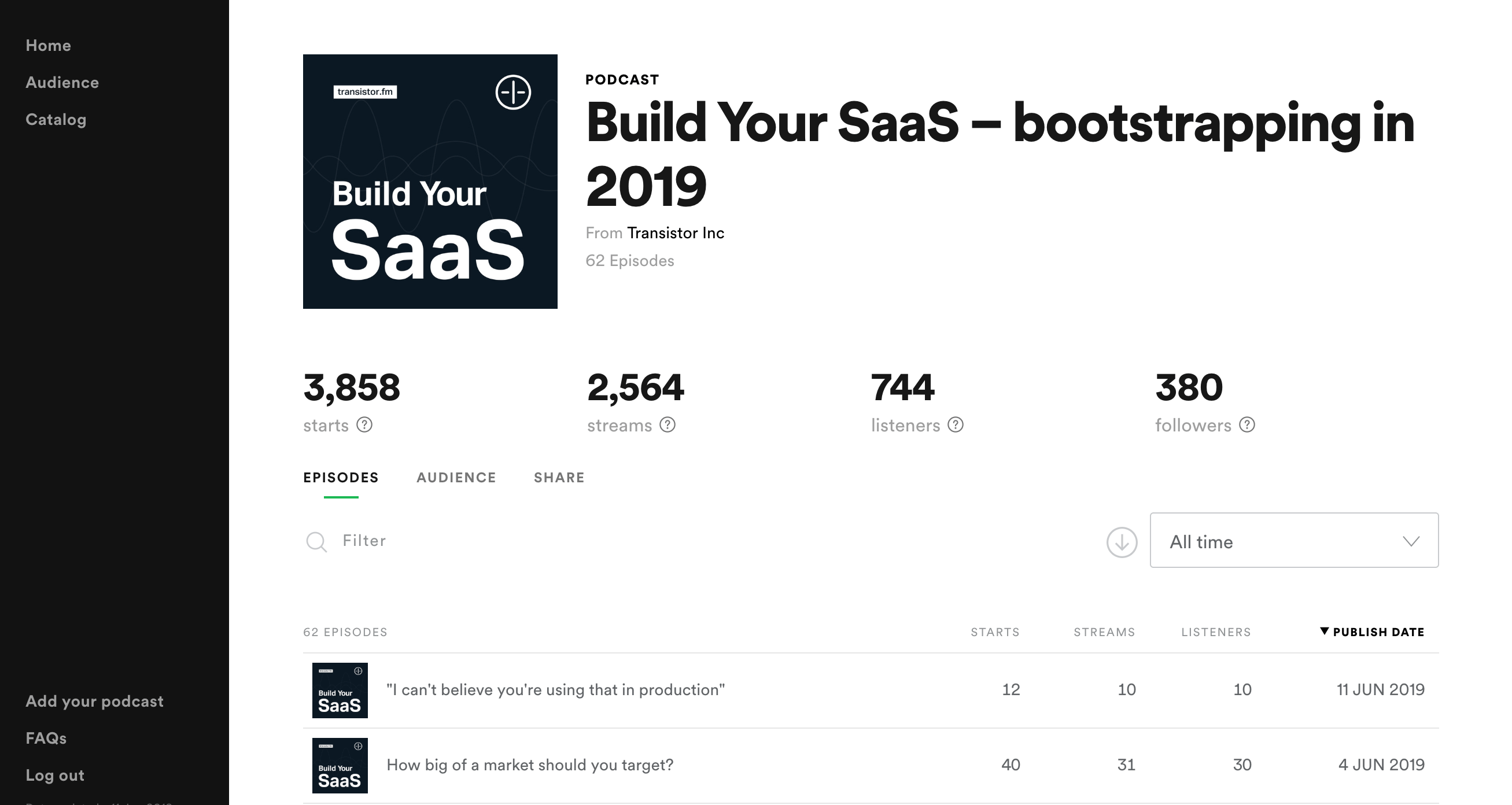Switch to the Audience tab
Screen dimensions: 1512x805
tap(456, 478)
